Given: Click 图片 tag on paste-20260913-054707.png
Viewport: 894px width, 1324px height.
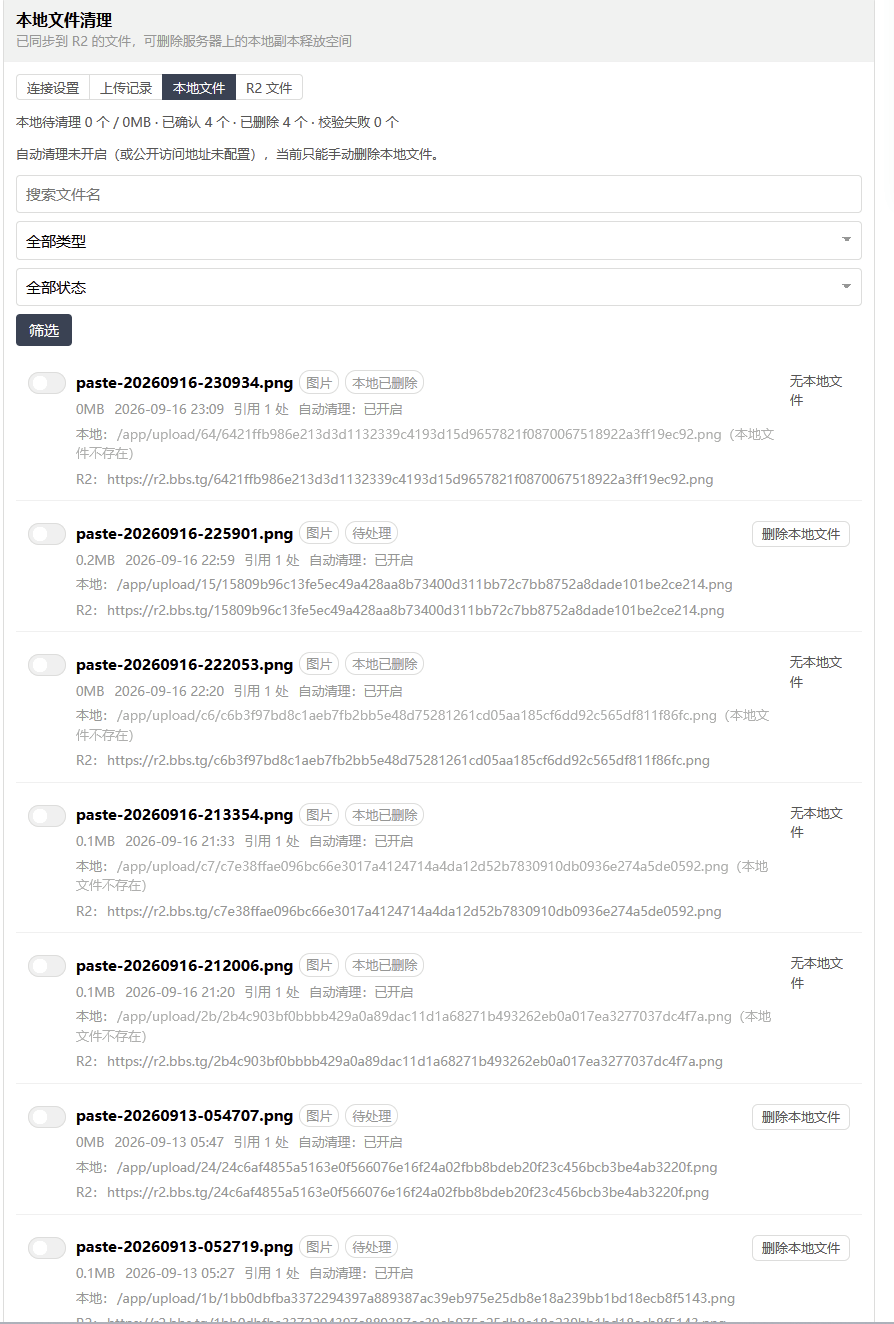Looking at the screenshot, I should click(319, 1116).
